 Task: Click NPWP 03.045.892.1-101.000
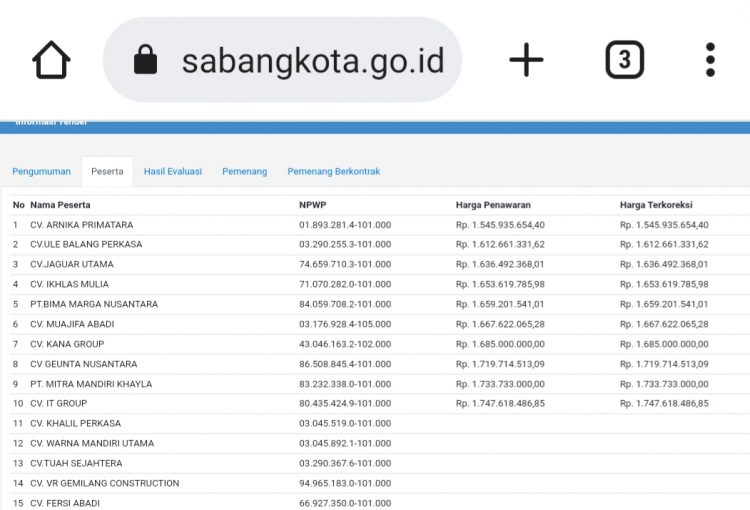click(x=345, y=443)
